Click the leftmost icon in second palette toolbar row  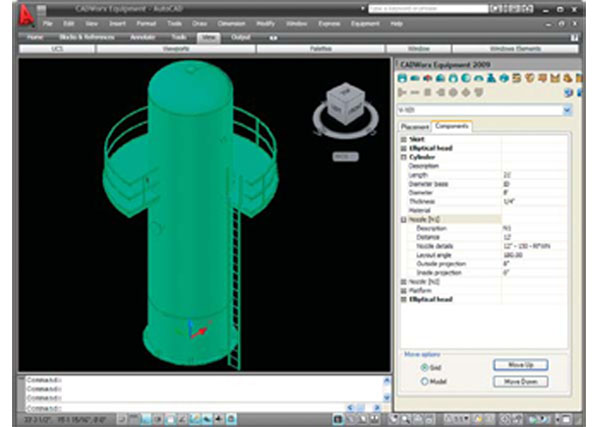pyautogui.click(x=402, y=92)
